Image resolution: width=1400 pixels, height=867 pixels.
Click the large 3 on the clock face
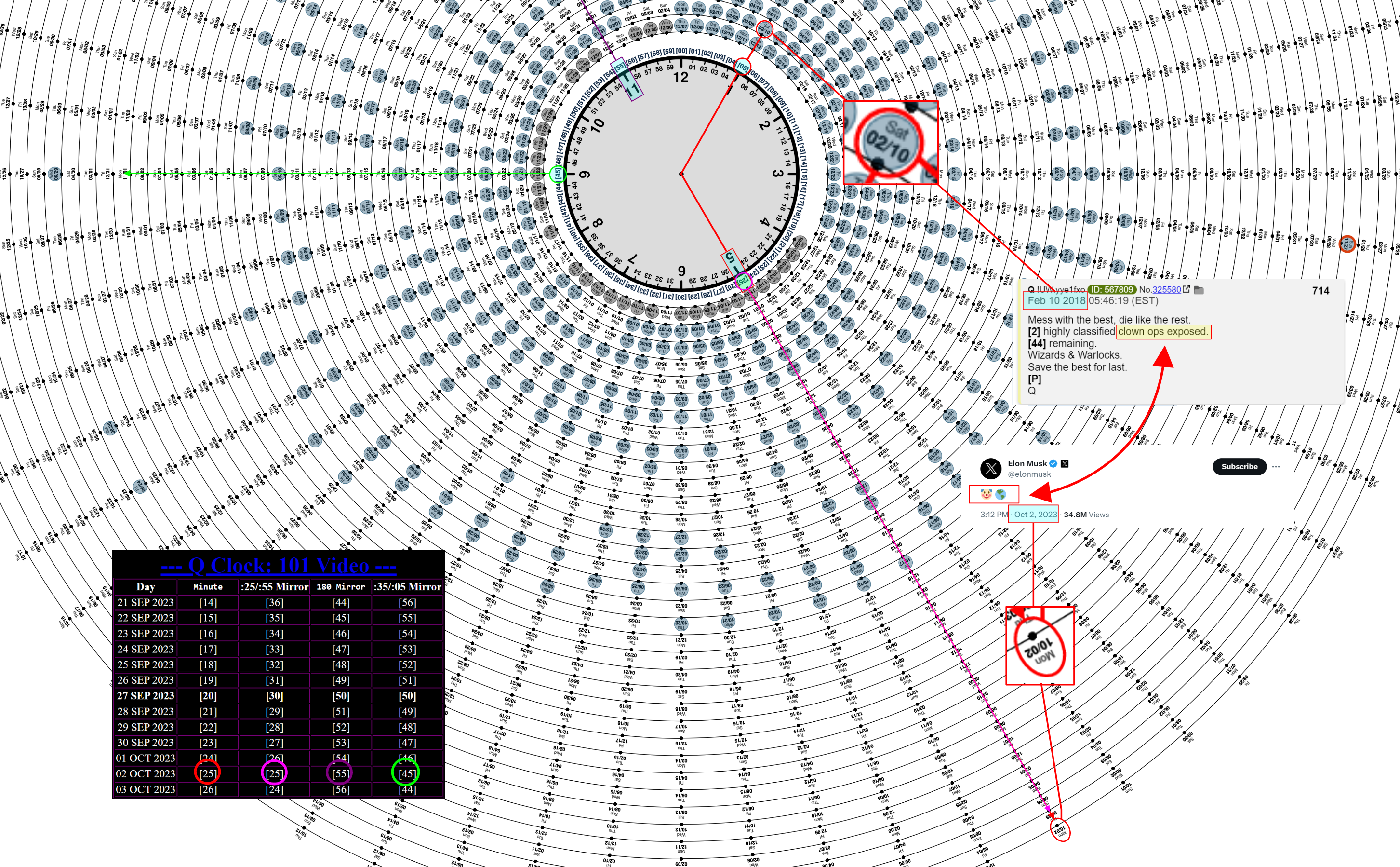click(x=777, y=173)
